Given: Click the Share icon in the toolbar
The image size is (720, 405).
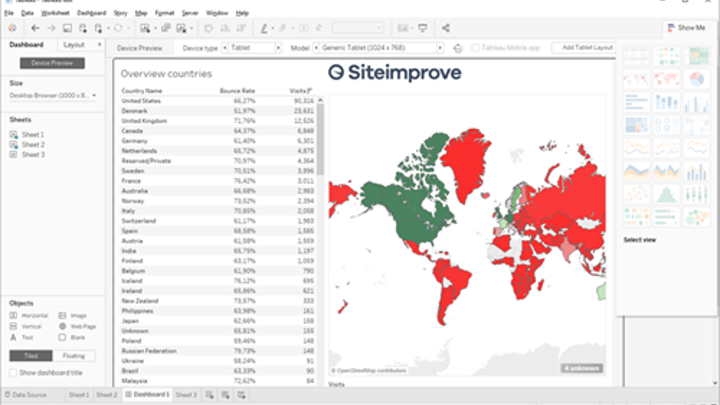Looking at the screenshot, I should coord(445,28).
